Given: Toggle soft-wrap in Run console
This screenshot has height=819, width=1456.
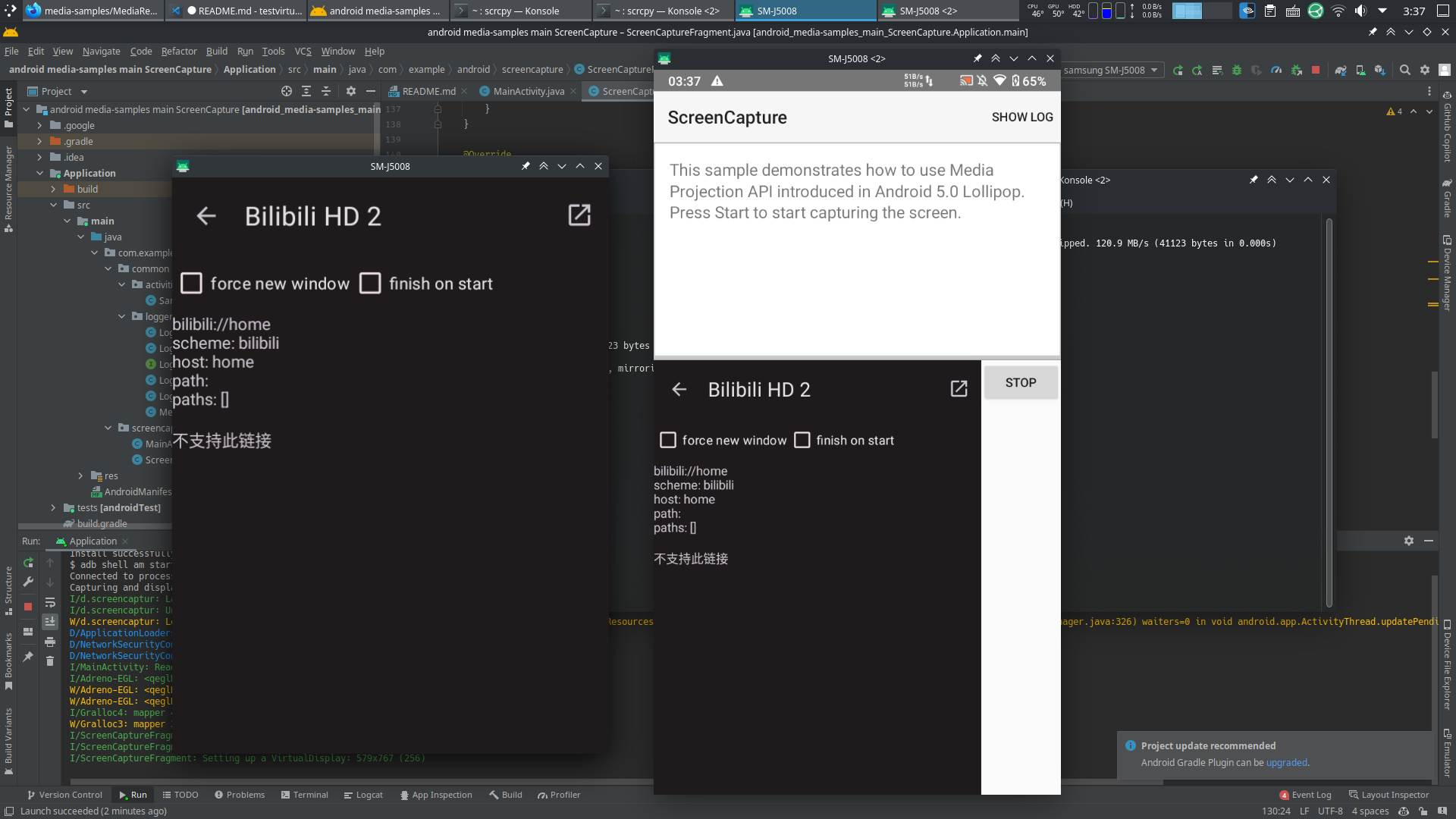Looking at the screenshot, I should (x=50, y=603).
